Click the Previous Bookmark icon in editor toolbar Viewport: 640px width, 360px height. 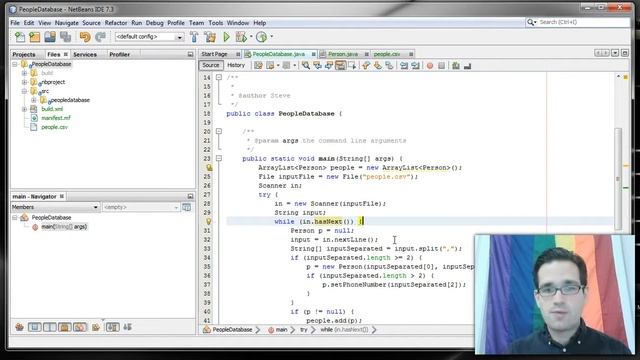pos(366,65)
